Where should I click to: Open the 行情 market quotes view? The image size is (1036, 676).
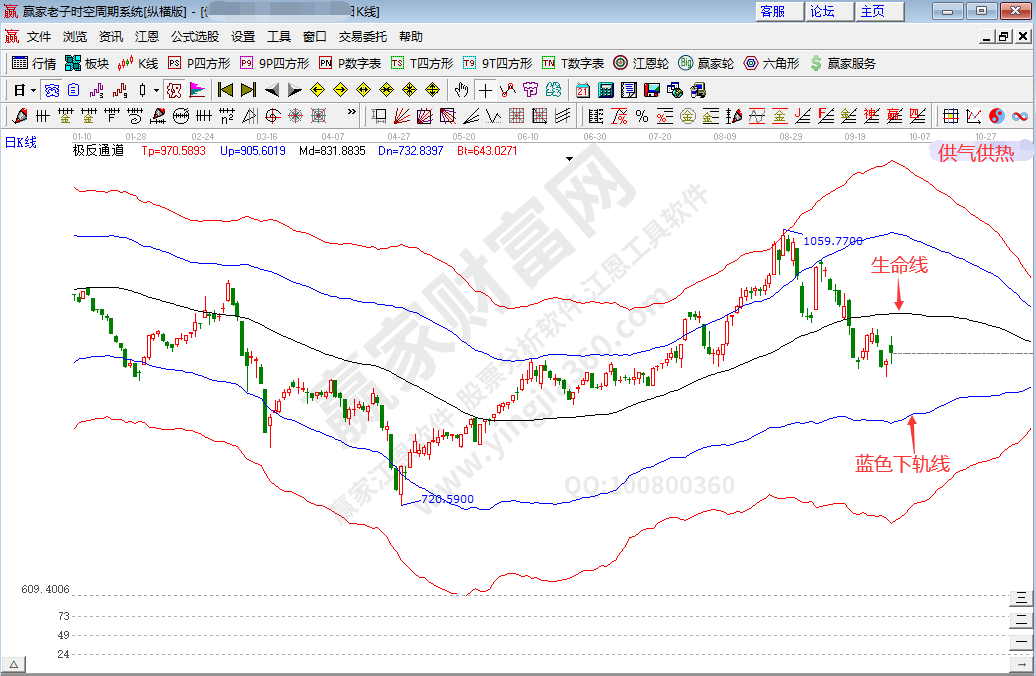(x=33, y=63)
